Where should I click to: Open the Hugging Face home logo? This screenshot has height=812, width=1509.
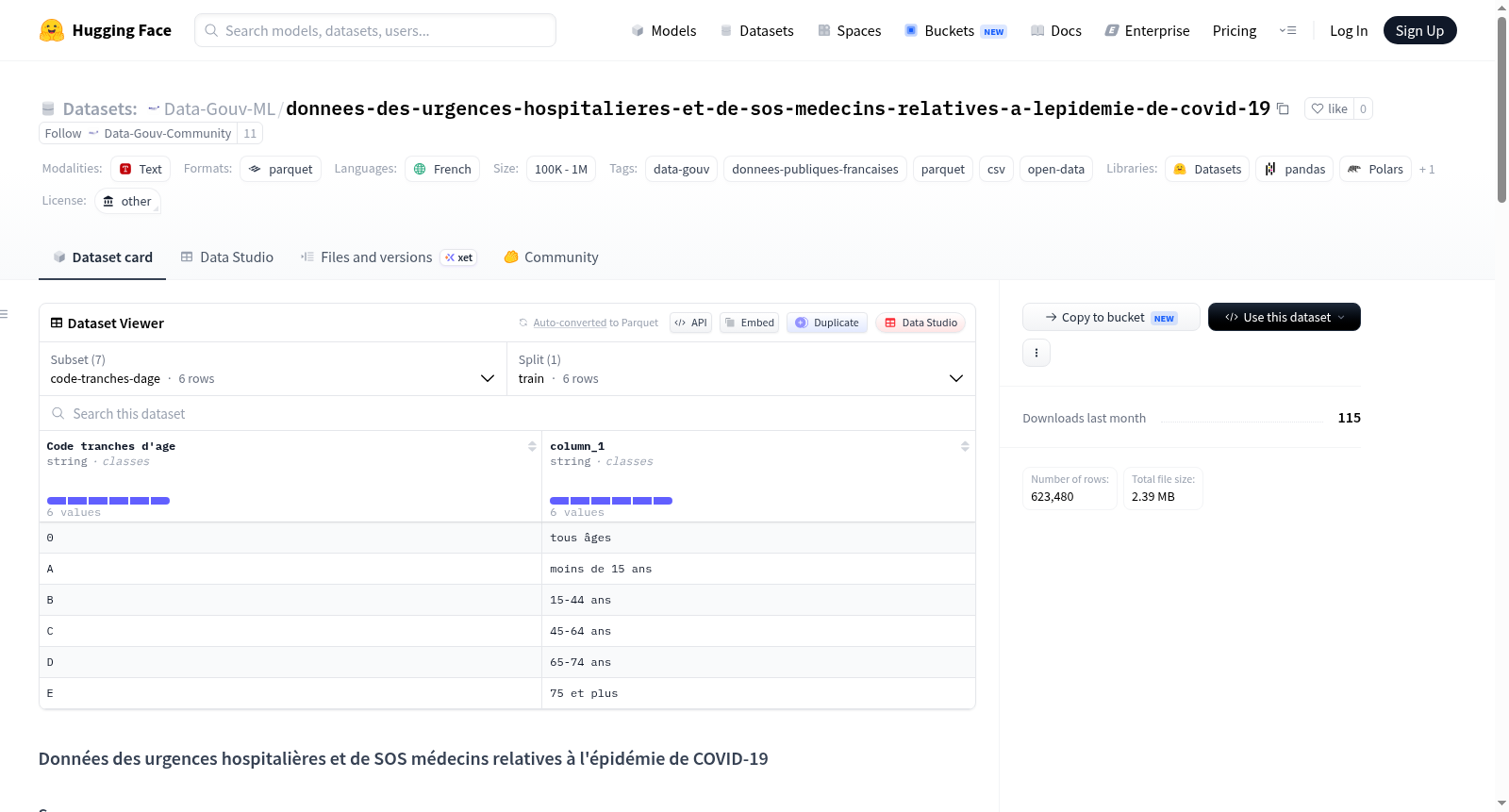[x=105, y=30]
